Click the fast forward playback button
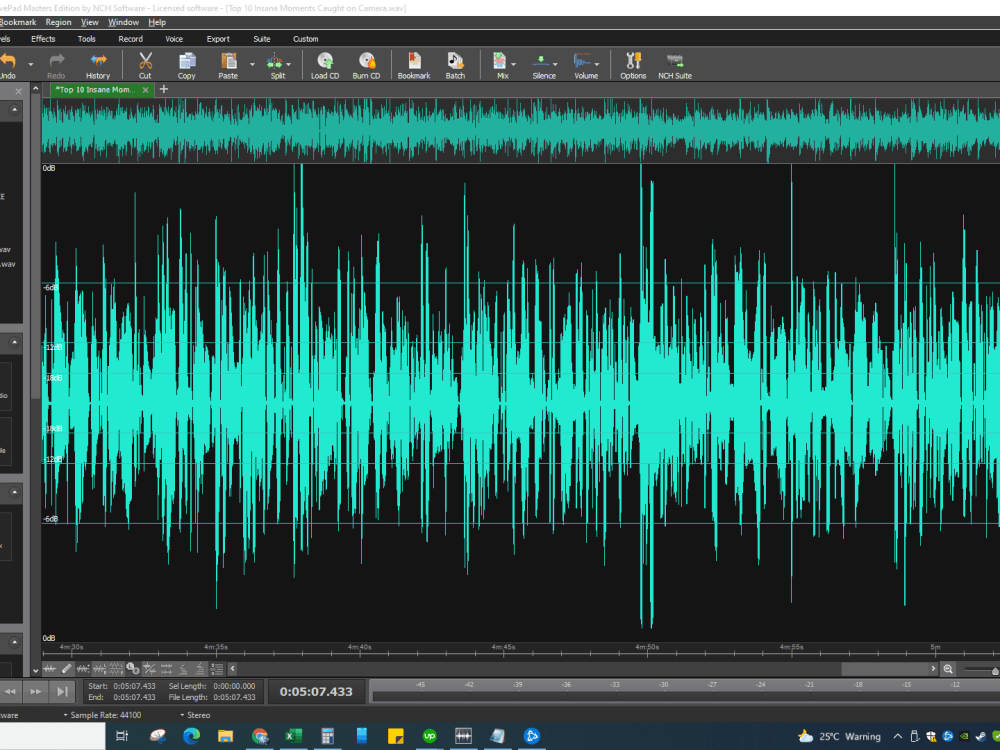Viewport: 1000px width, 750px height. (x=36, y=691)
